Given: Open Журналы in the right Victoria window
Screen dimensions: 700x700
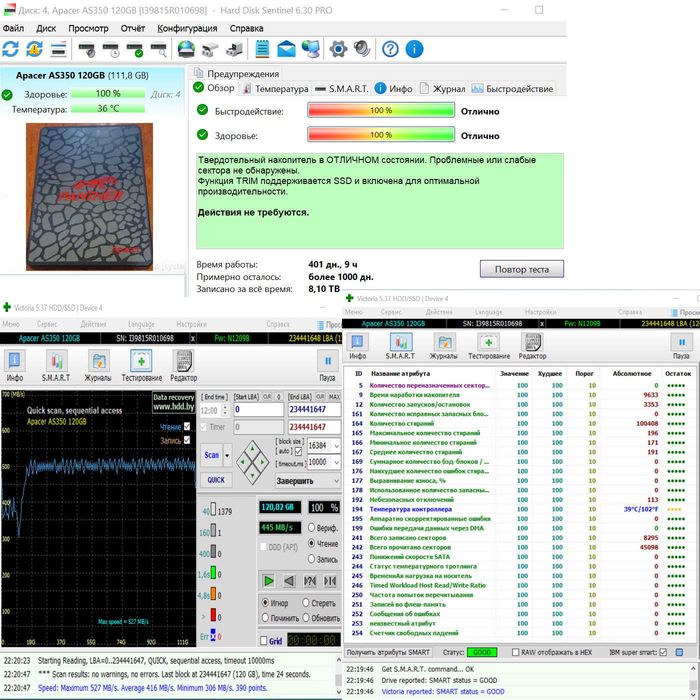Looking at the screenshot, I should [x=444, y=346].
